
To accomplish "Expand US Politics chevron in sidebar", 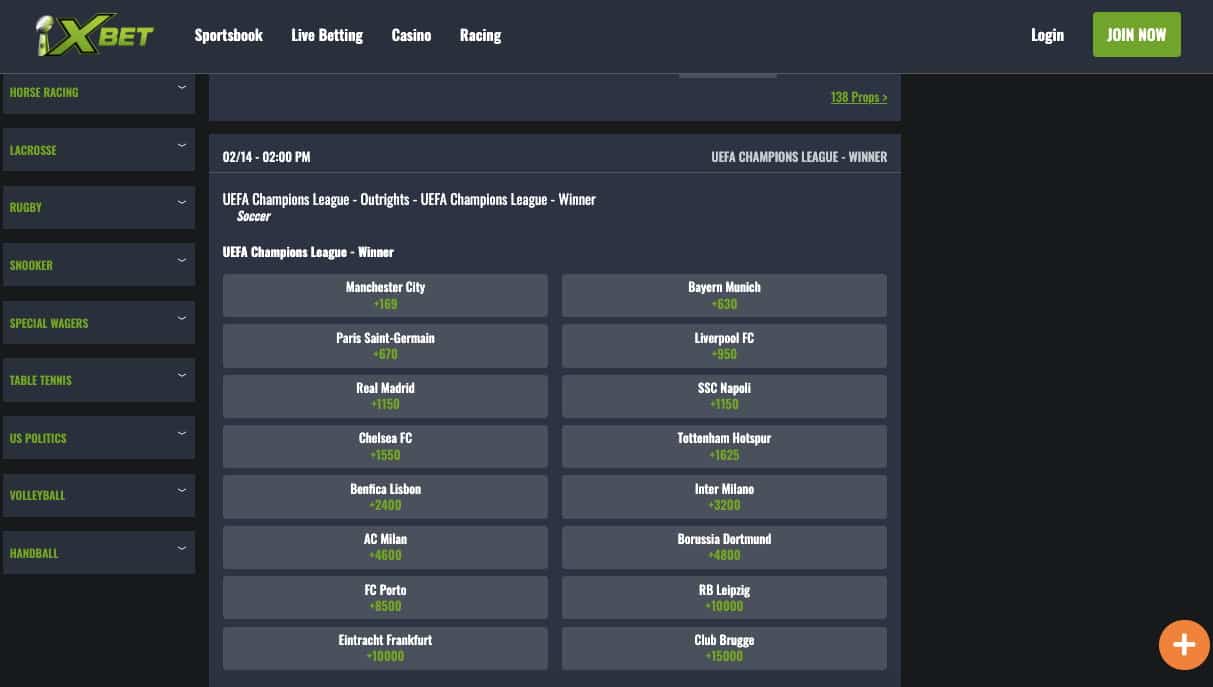I will click(182, 434).
